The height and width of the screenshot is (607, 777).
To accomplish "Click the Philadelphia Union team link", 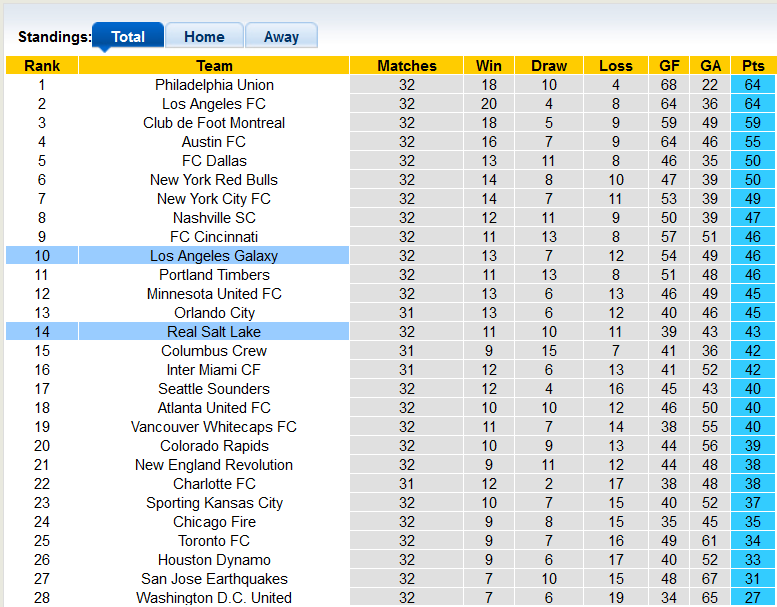I will pyautogui.click(x=214, y=85).
